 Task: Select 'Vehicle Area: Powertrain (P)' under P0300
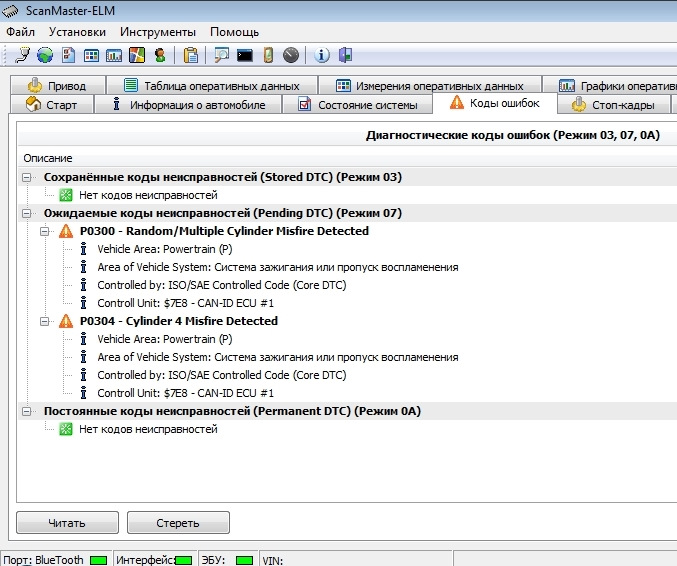coord(165,250)
